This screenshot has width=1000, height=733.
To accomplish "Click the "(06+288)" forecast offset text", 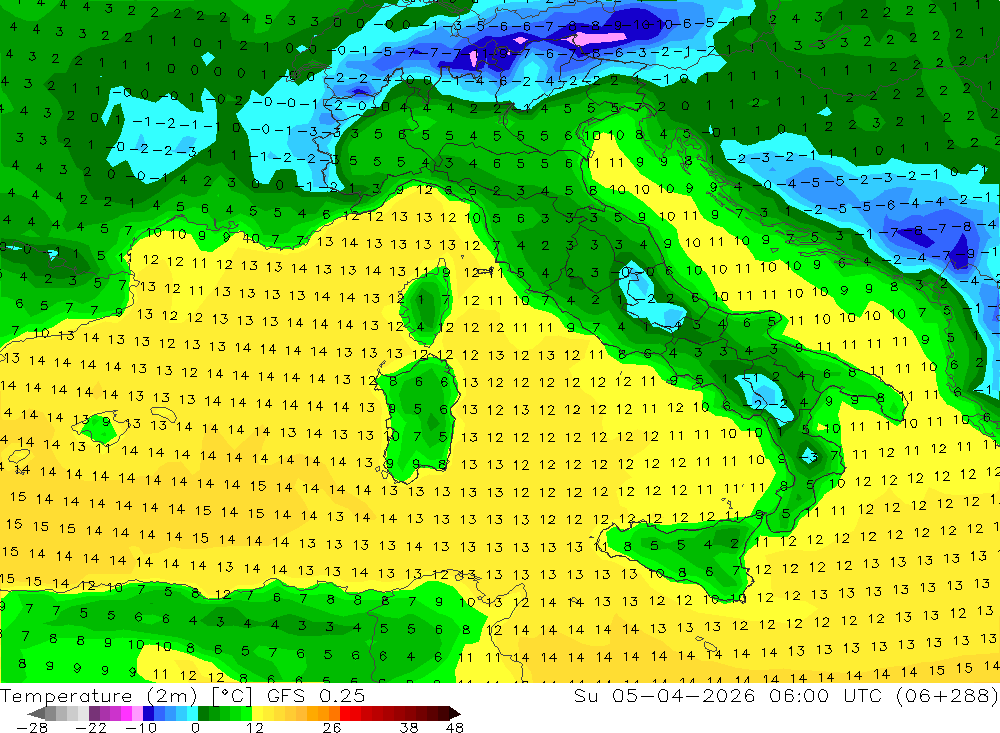I will pos(946,695).
